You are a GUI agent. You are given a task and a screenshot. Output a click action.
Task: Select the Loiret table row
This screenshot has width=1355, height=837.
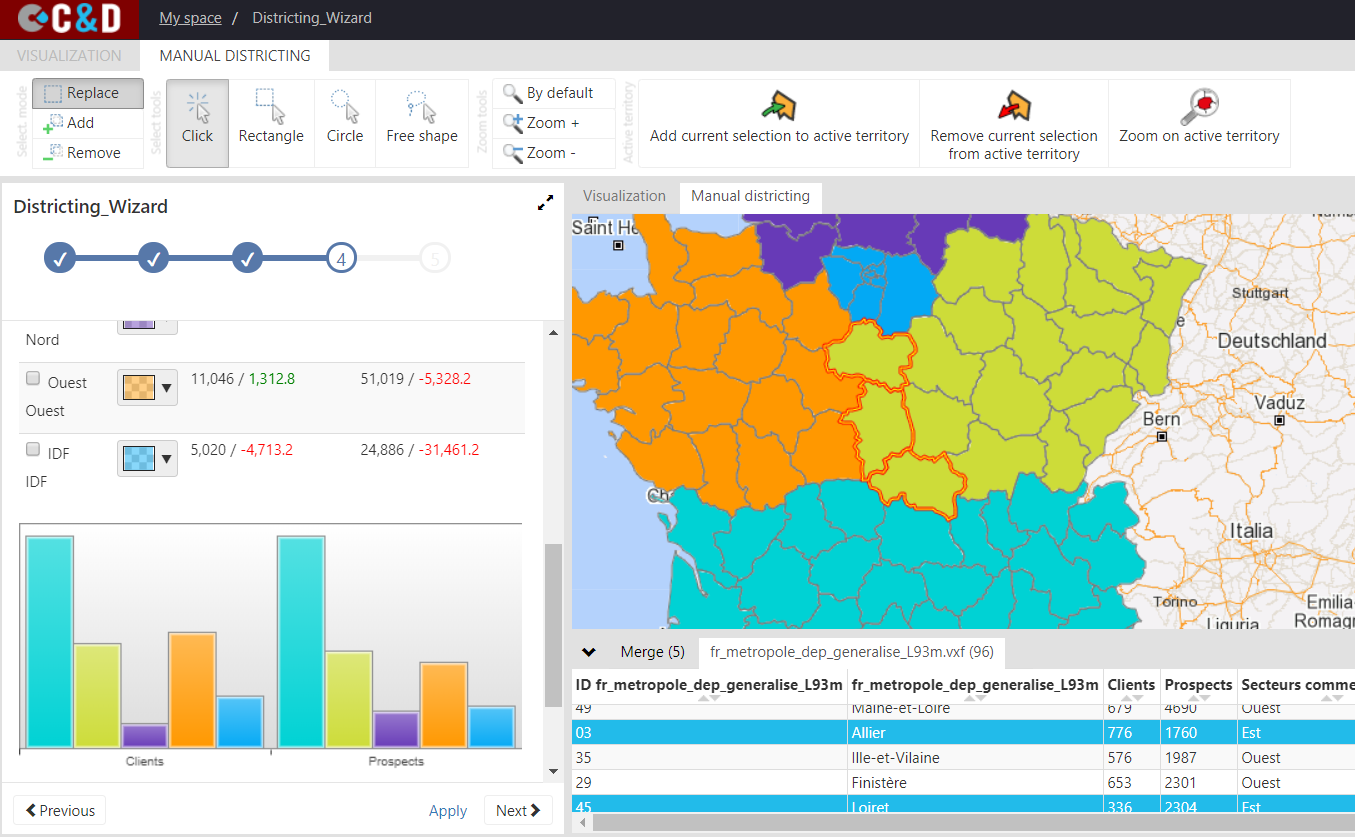point(963,806)
